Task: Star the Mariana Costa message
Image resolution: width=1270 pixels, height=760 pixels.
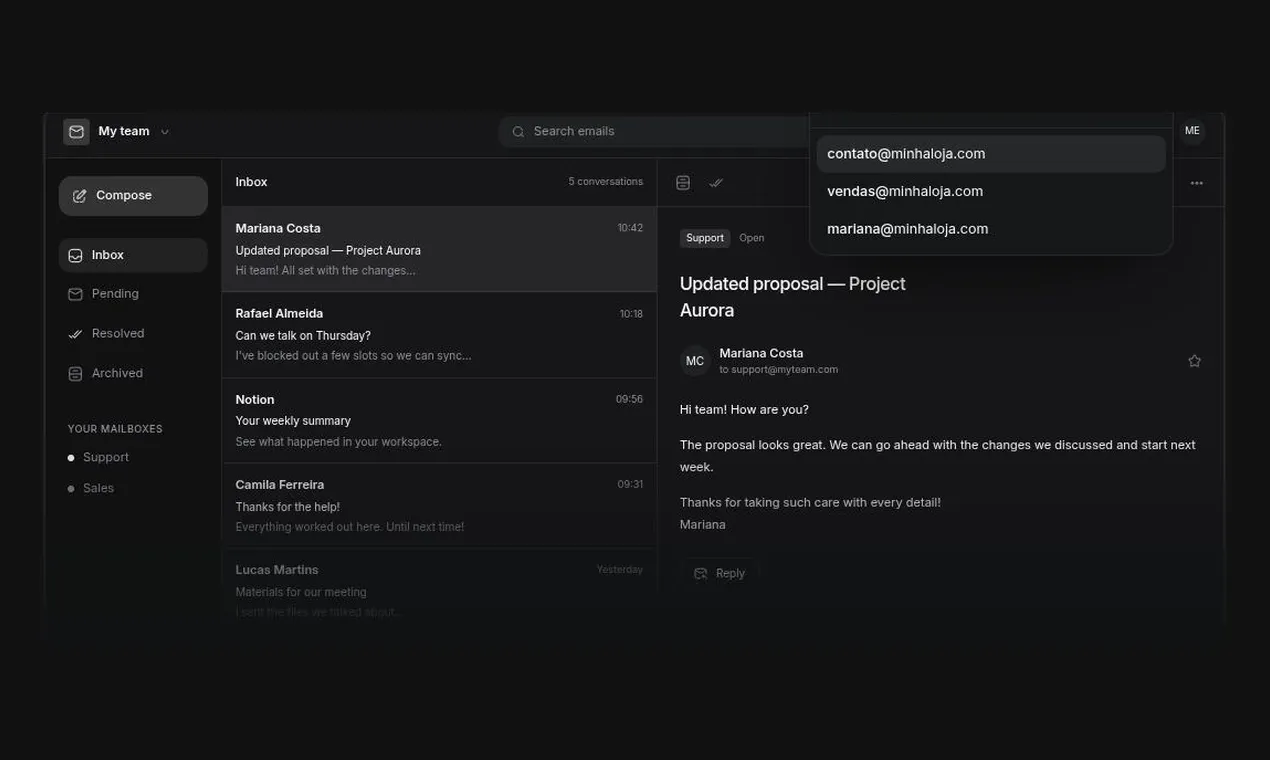Action: click(x=1194, y=361)
